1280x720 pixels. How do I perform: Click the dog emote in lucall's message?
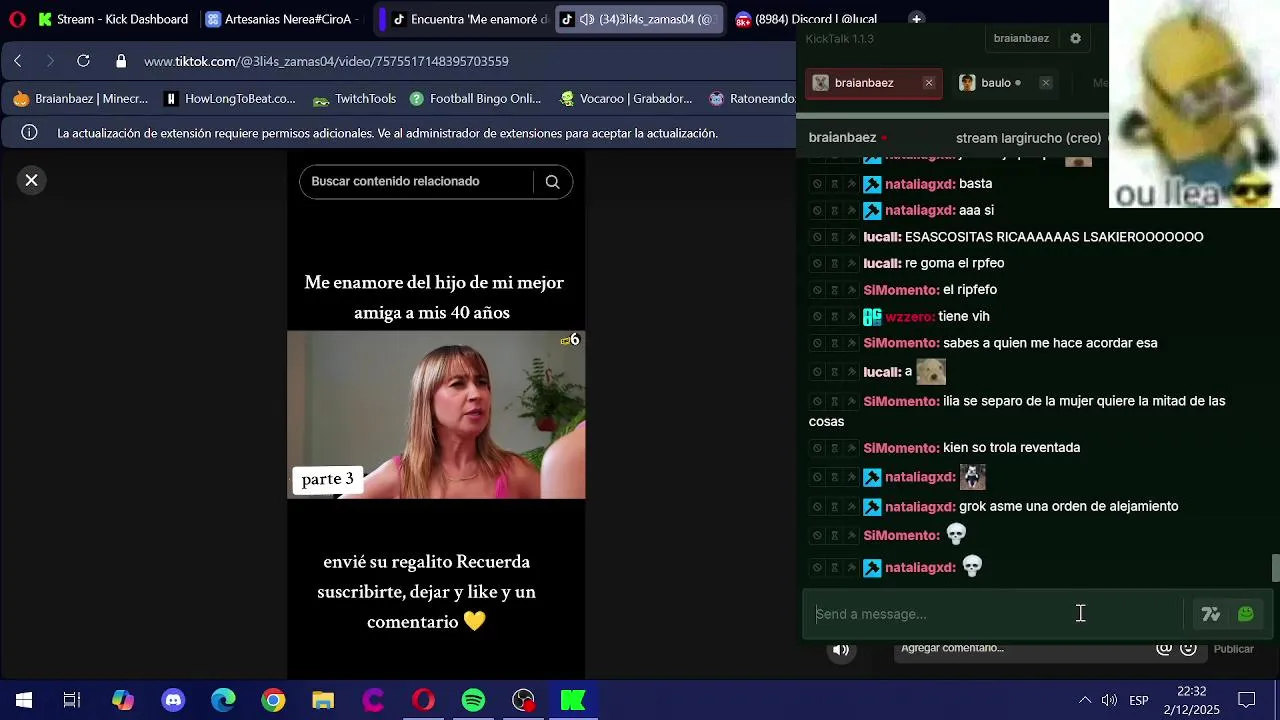[x=931, y=372]
